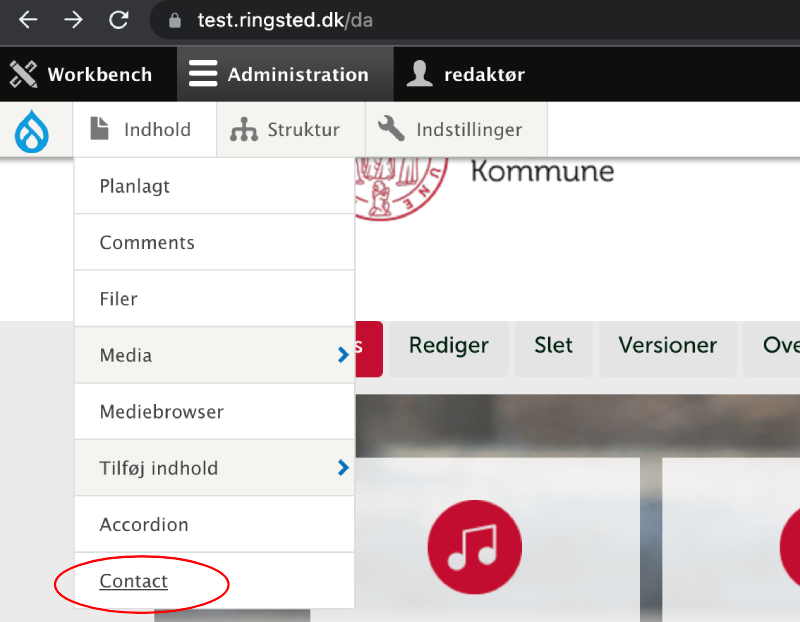Choose Comments in the dropdown menu
The width and height of the screenshot is (800, 622).
tap(147, 242)
